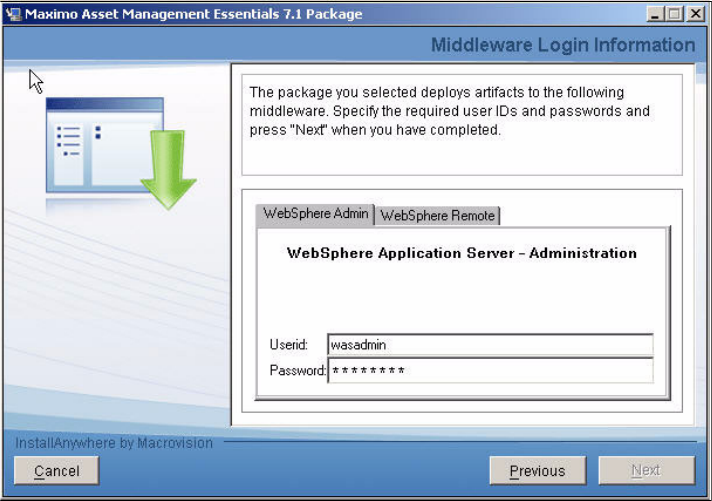This screenshot has width=712, height=501.
Task: Go back with the Previous button
Action: [538, 471]
